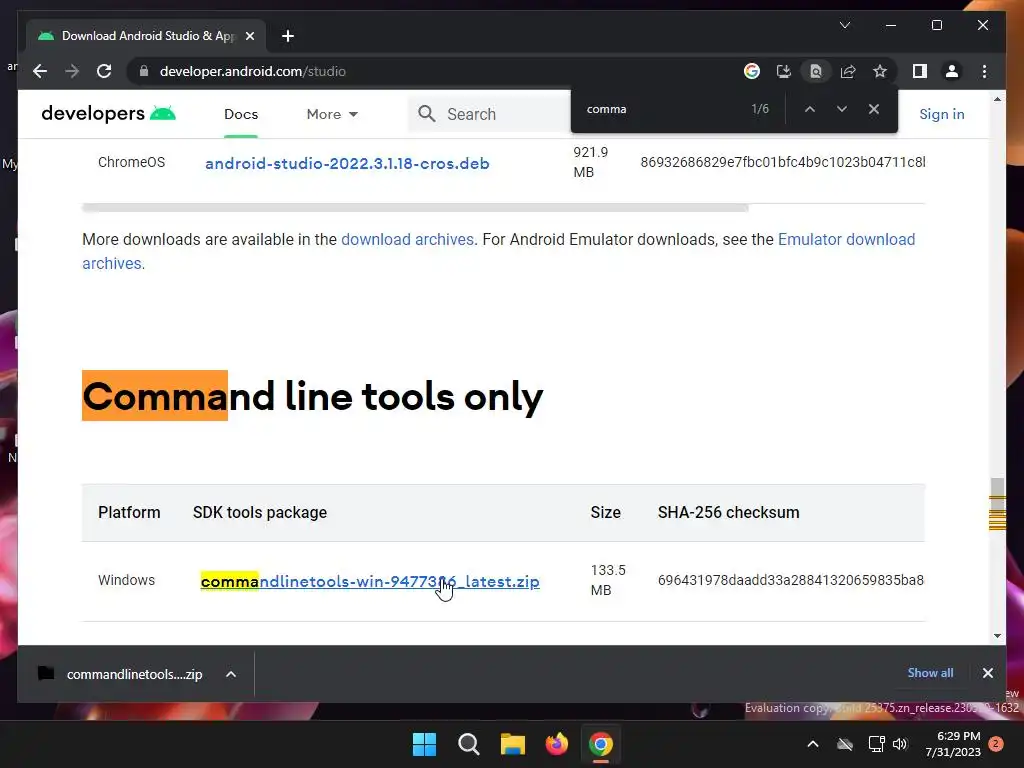This screenshot has height=768, width=1024.
Task: Open Windows taskbar Search
Action: [x=468, y=744]
